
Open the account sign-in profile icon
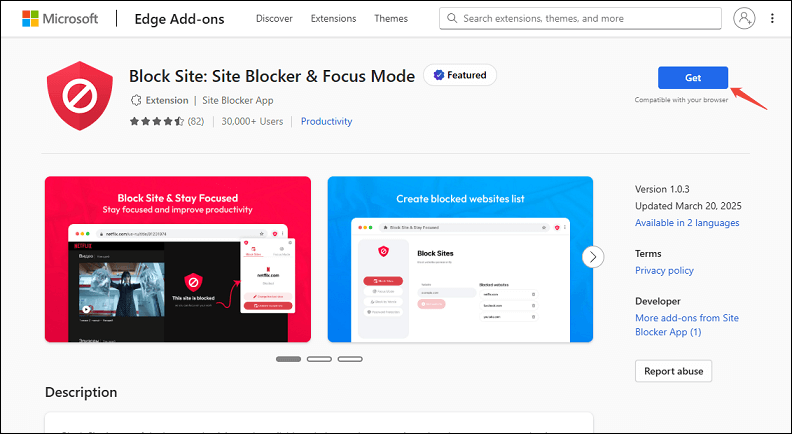click(744, 19)
